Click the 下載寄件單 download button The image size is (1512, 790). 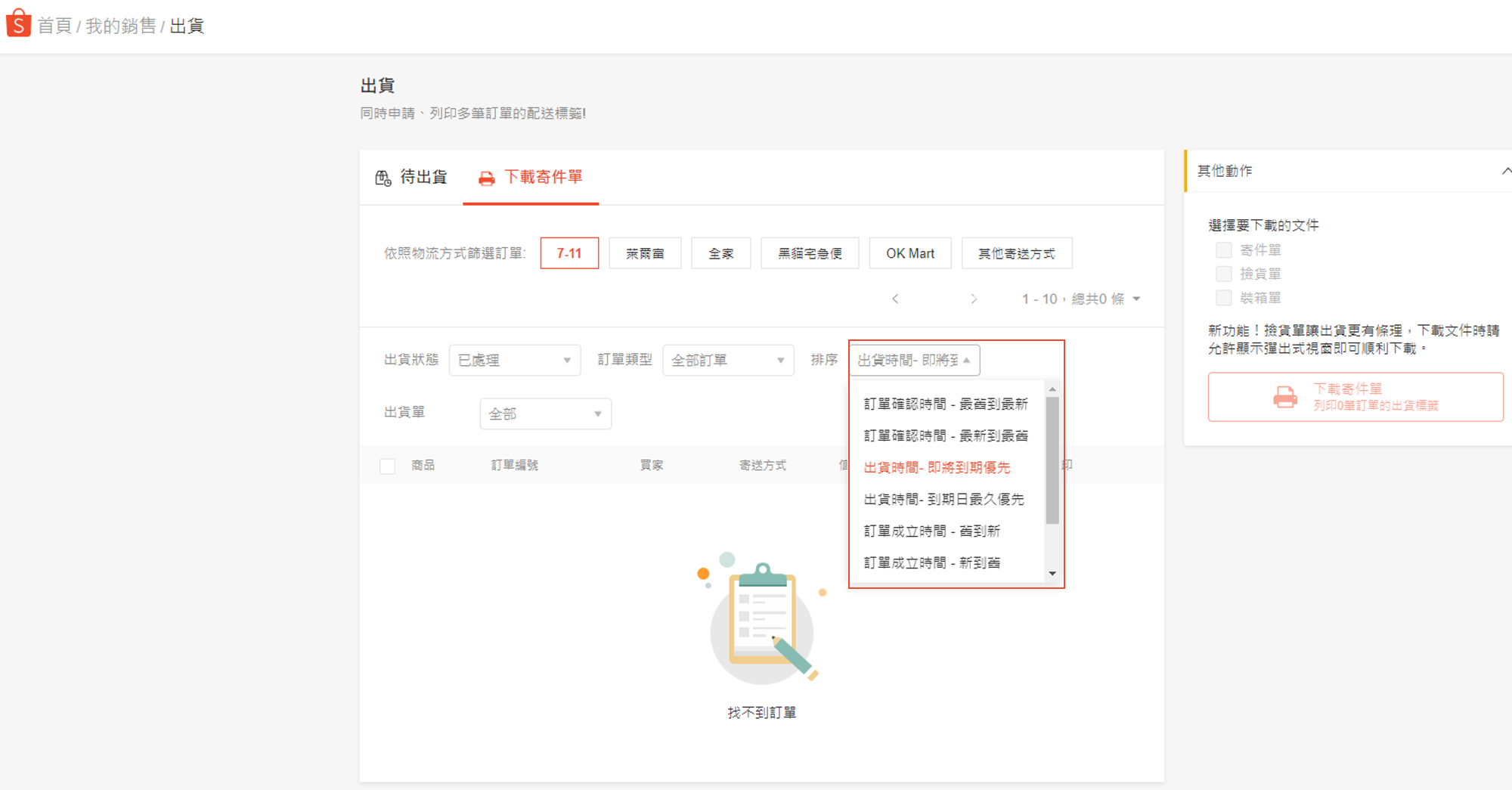[x=1355, y=397]
